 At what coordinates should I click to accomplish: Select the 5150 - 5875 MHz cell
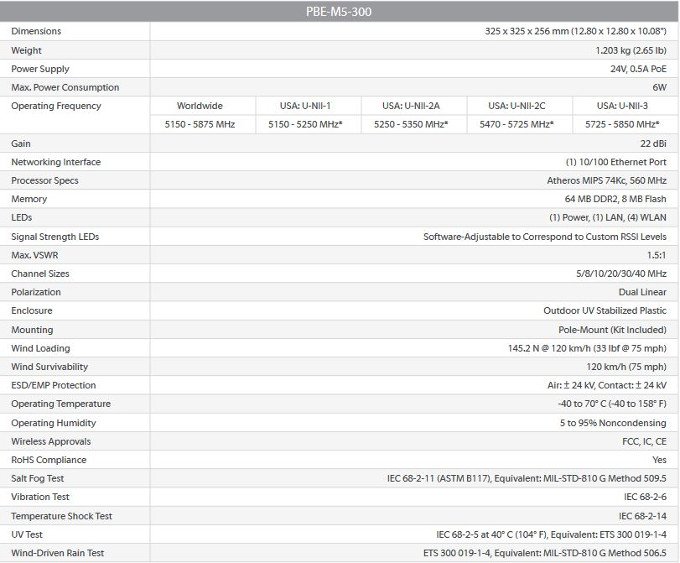point(199,124)
